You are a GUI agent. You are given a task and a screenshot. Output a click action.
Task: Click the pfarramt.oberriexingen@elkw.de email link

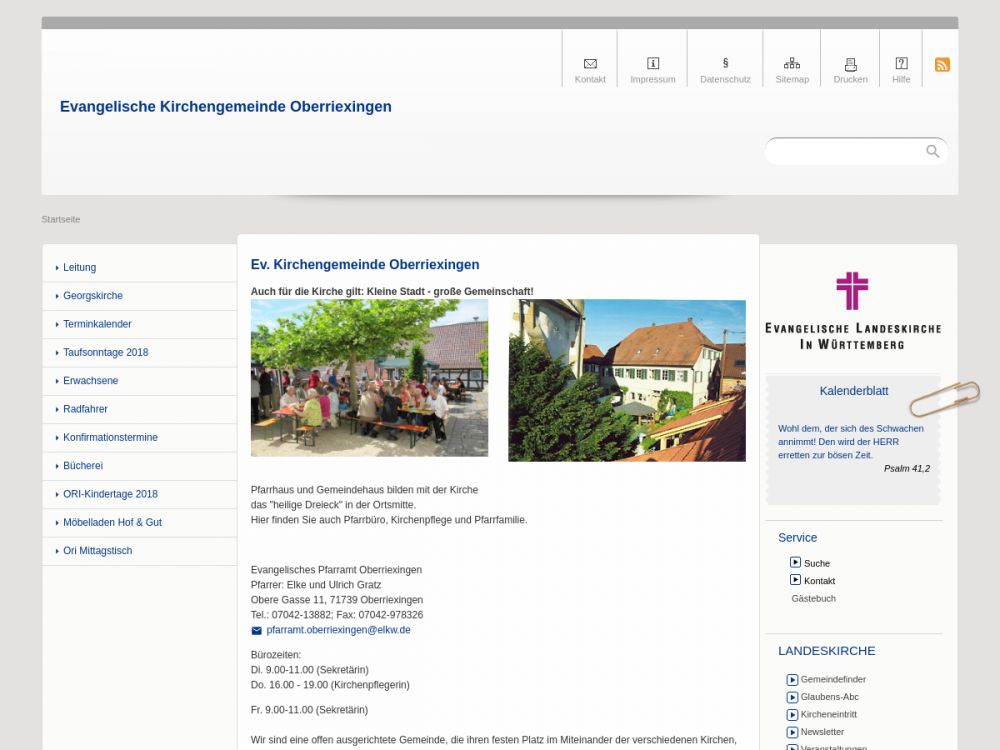[338, 631]
